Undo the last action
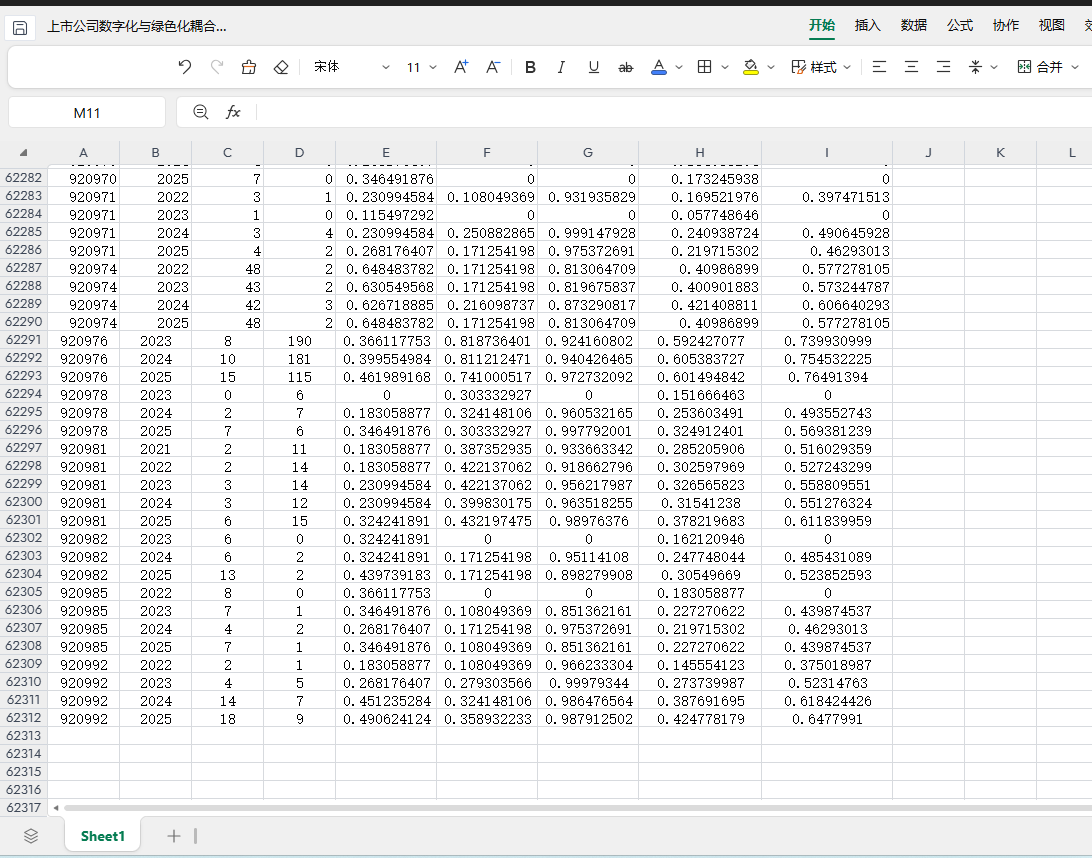This screenshot has width=1092, height=858. pyautogui.click(x=185, y=67)
